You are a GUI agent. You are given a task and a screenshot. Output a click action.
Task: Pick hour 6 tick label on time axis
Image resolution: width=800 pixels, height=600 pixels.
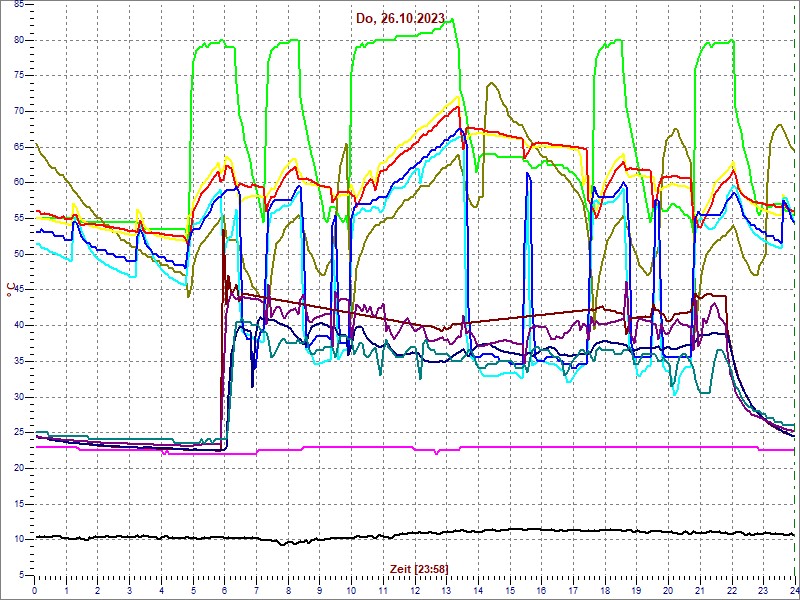click(224, 590)
